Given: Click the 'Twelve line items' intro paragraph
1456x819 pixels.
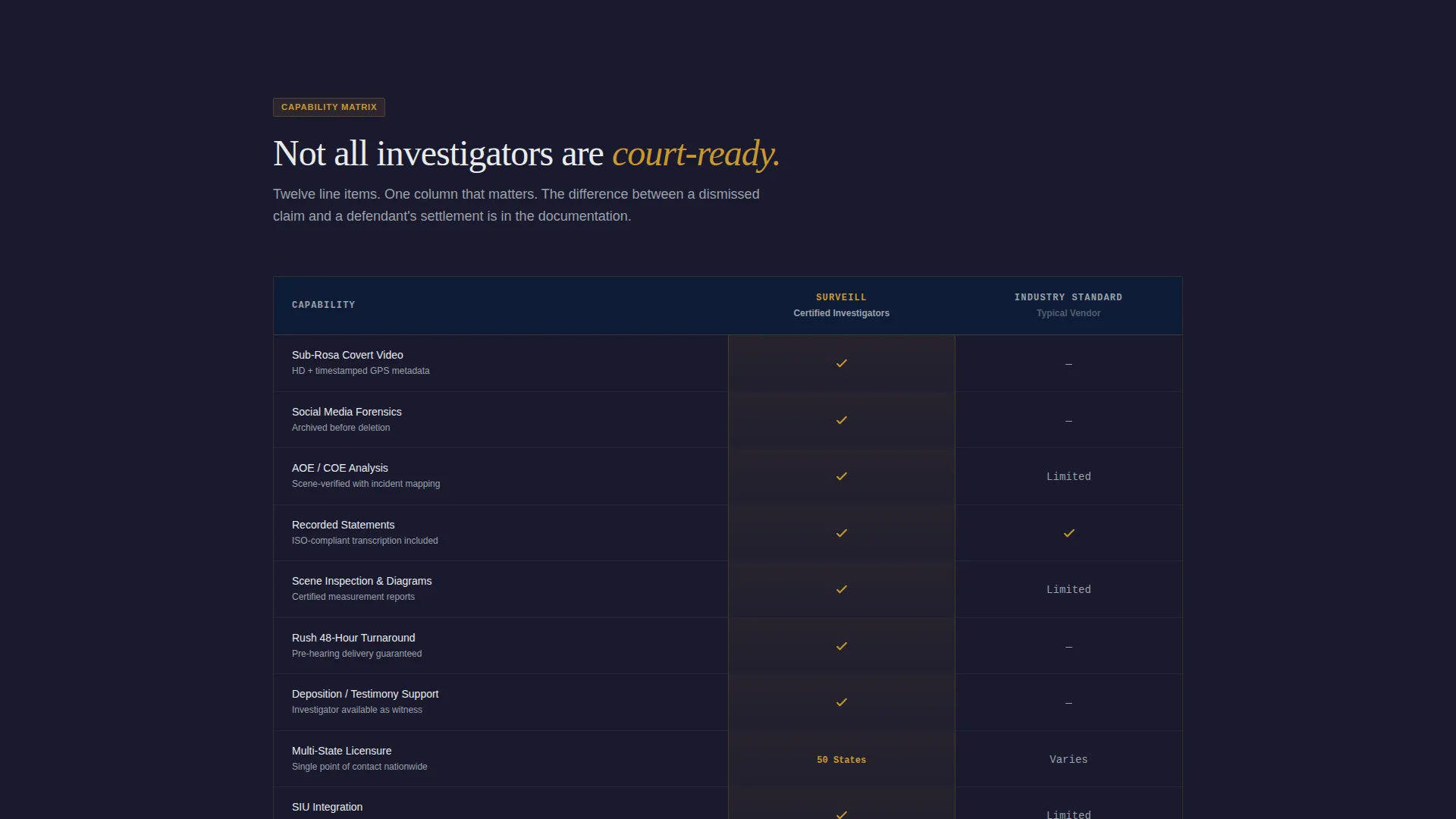Looking at the screenshot, I should click(x=516, y=205).
